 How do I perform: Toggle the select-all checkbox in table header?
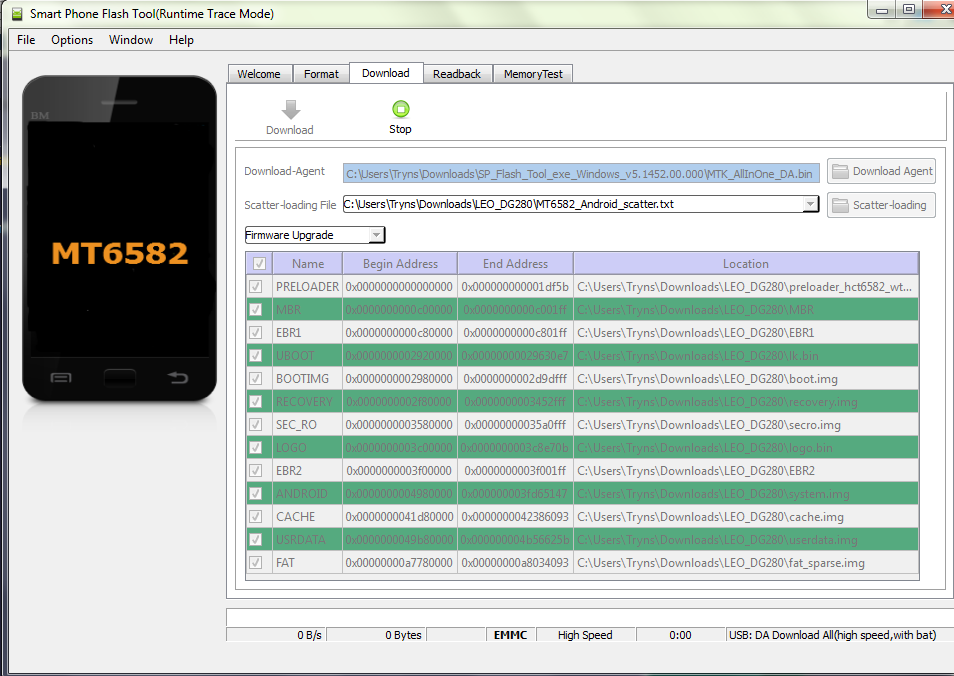(259, 264)
